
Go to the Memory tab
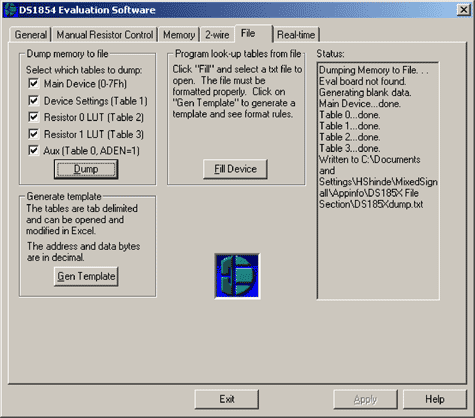pyautogui.click(x=179, y=35)
